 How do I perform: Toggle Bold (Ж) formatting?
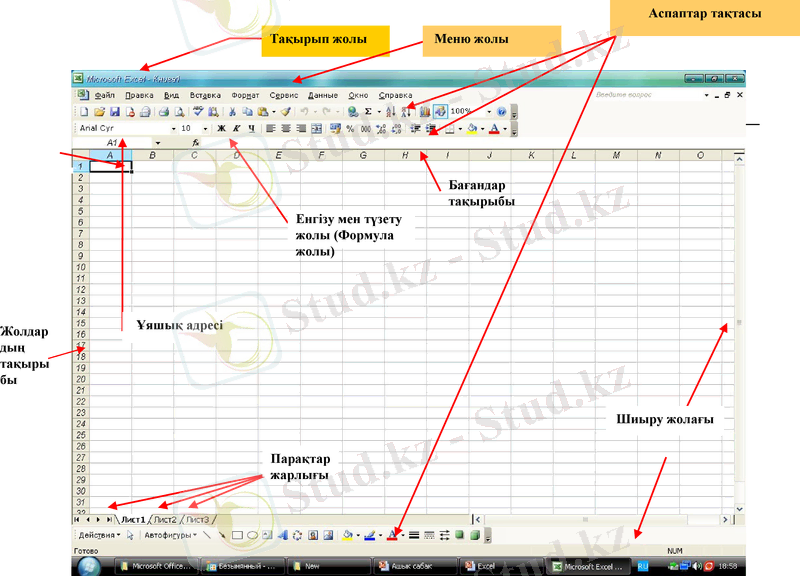click(x=221, y=129)
